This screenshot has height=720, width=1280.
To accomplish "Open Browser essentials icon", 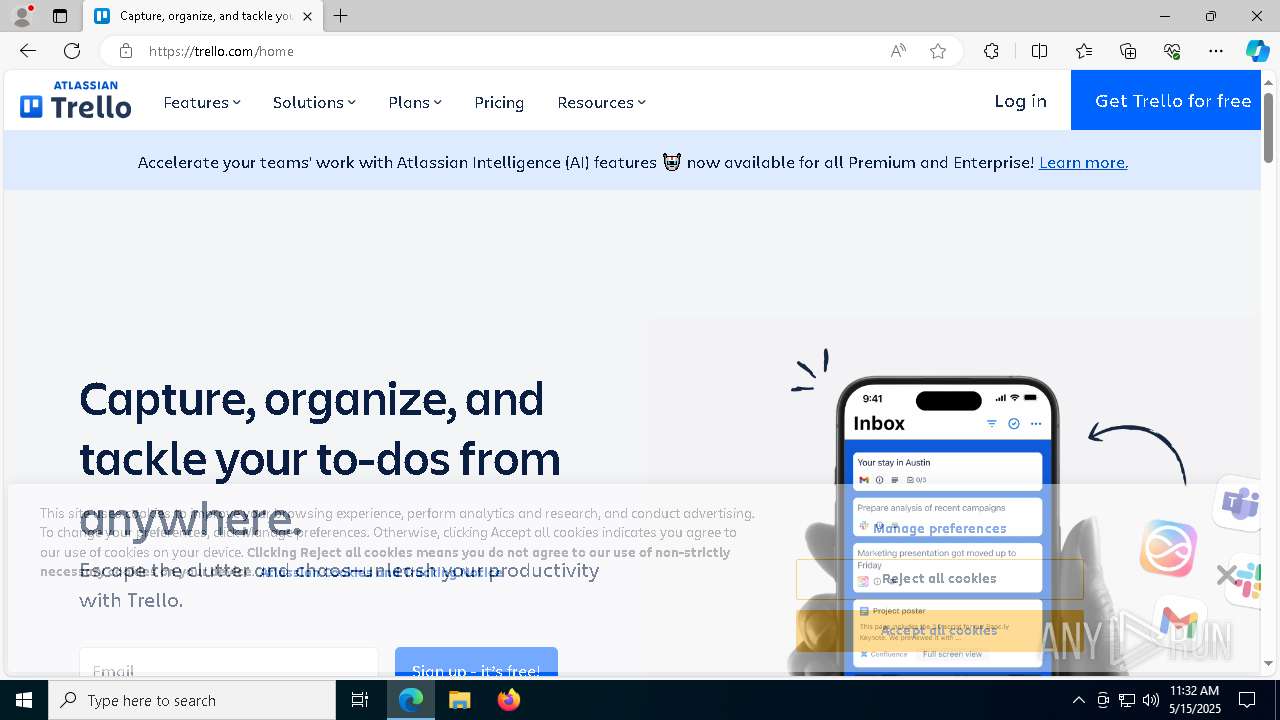I will tap(1172, 51).
